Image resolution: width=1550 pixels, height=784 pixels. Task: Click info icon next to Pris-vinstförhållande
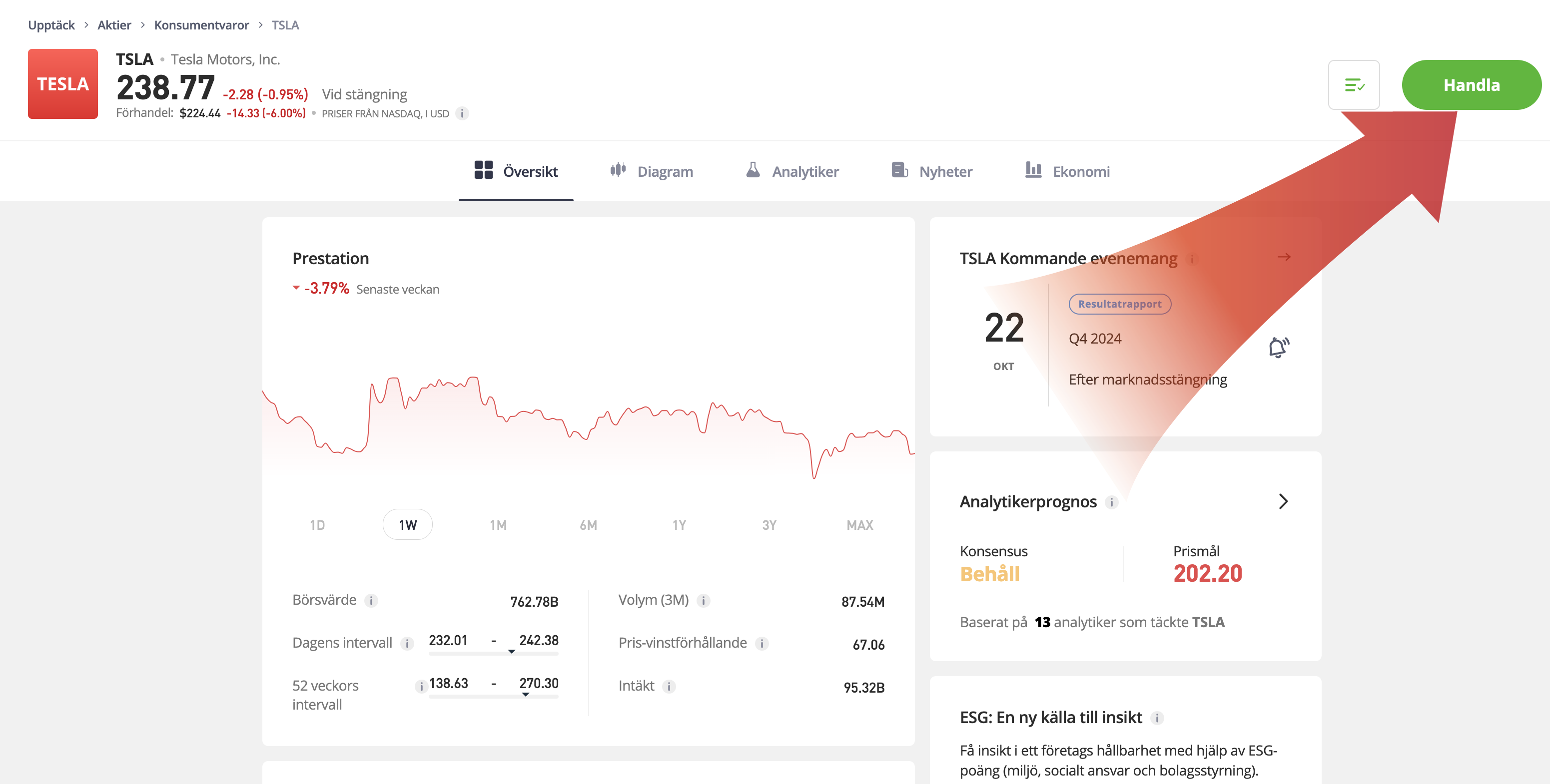point(762,643)
